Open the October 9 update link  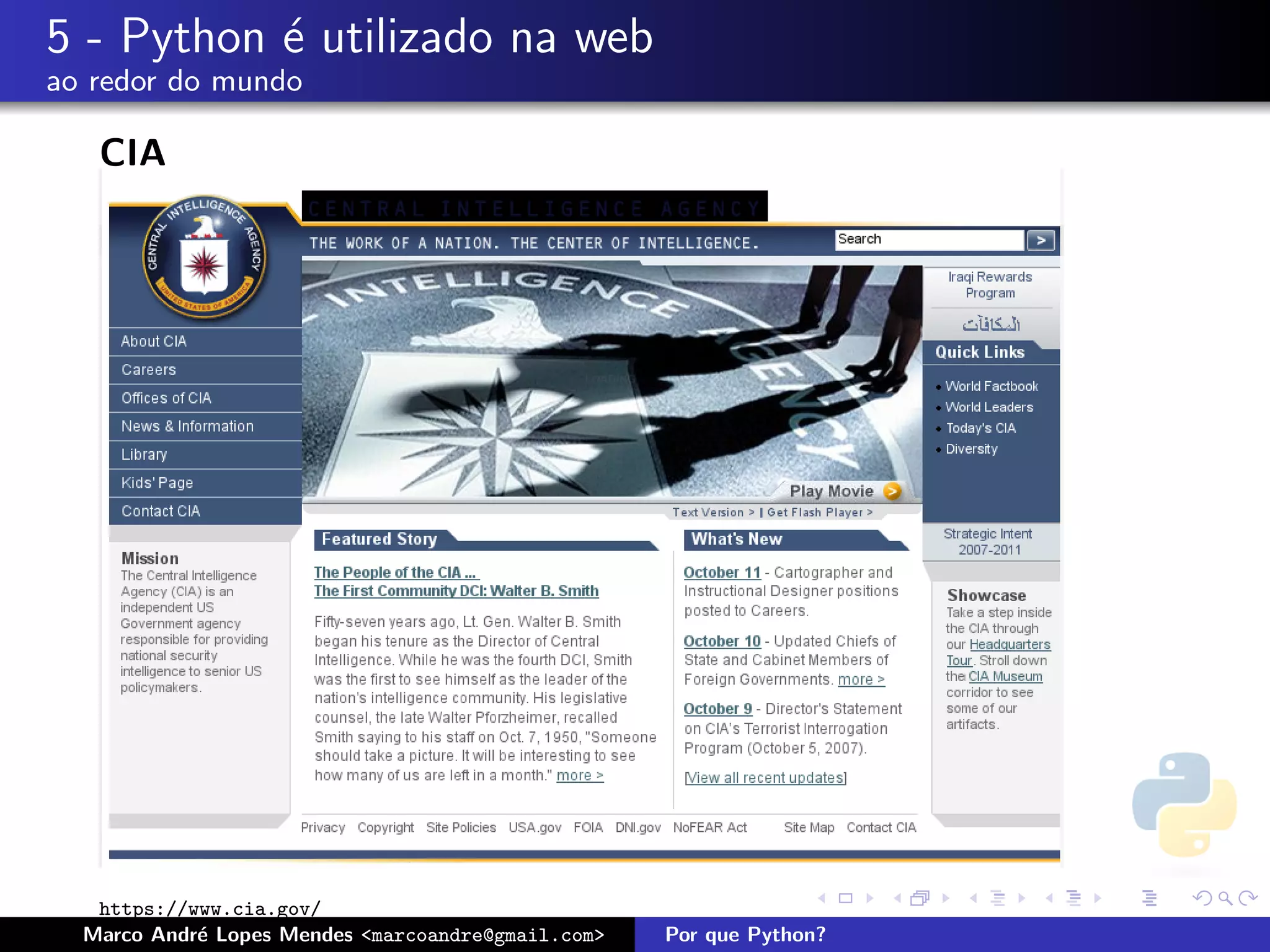(718, 709)
